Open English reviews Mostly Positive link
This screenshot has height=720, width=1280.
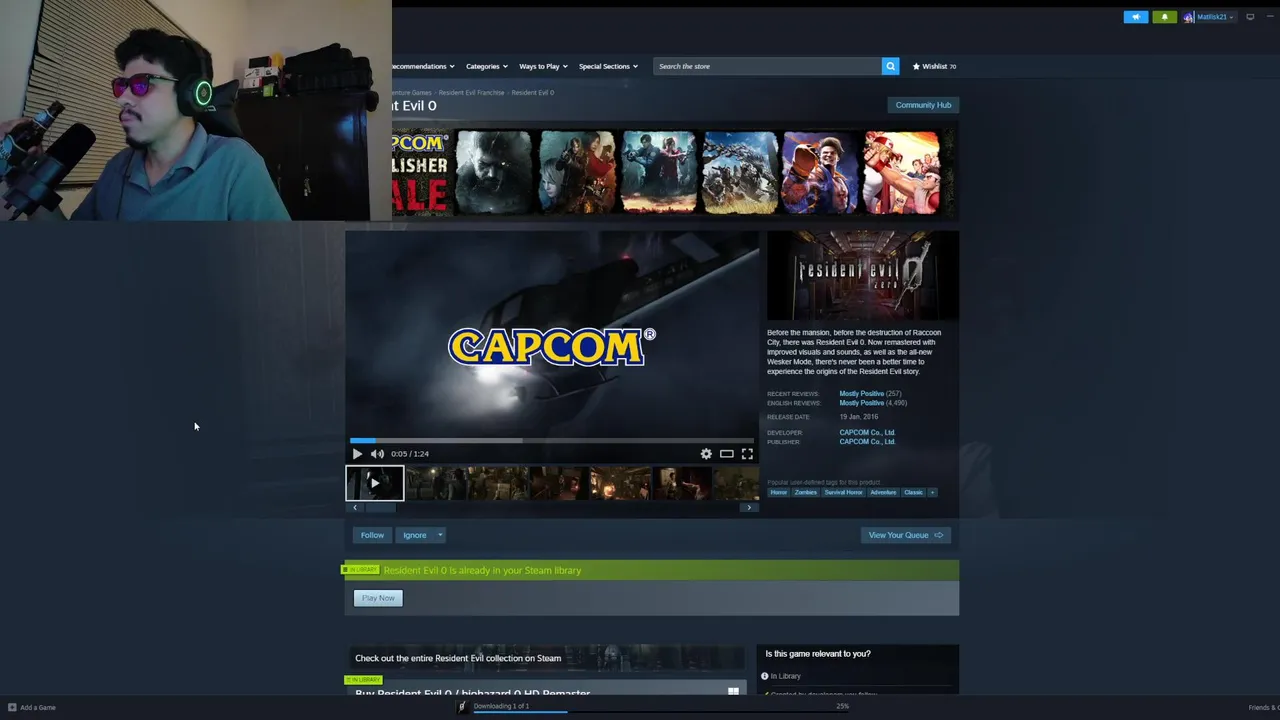pos(861,403)
